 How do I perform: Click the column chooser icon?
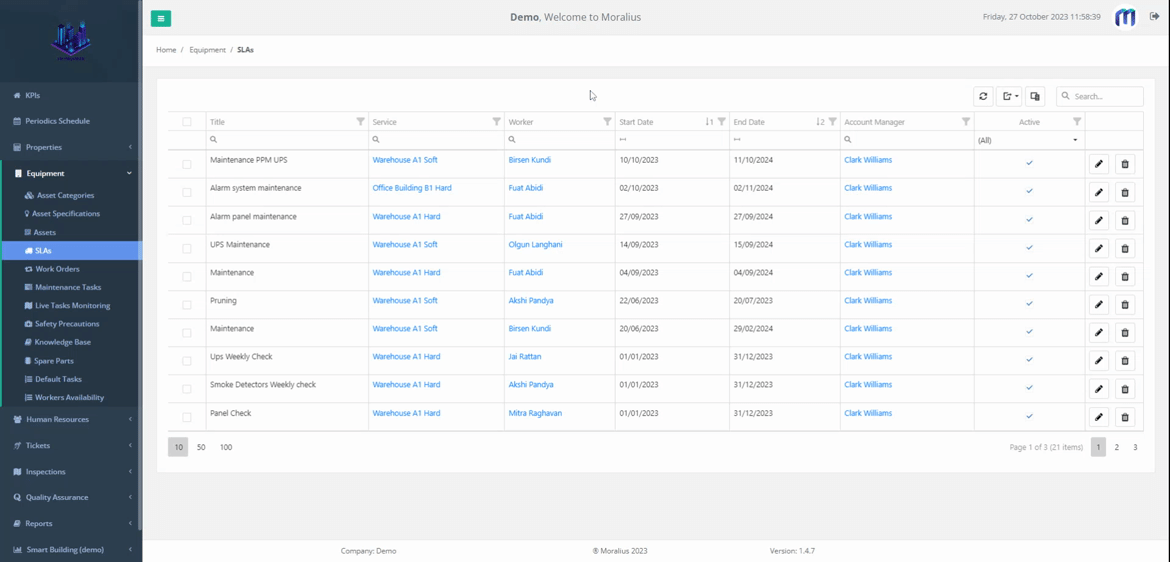coord(1035,96)
